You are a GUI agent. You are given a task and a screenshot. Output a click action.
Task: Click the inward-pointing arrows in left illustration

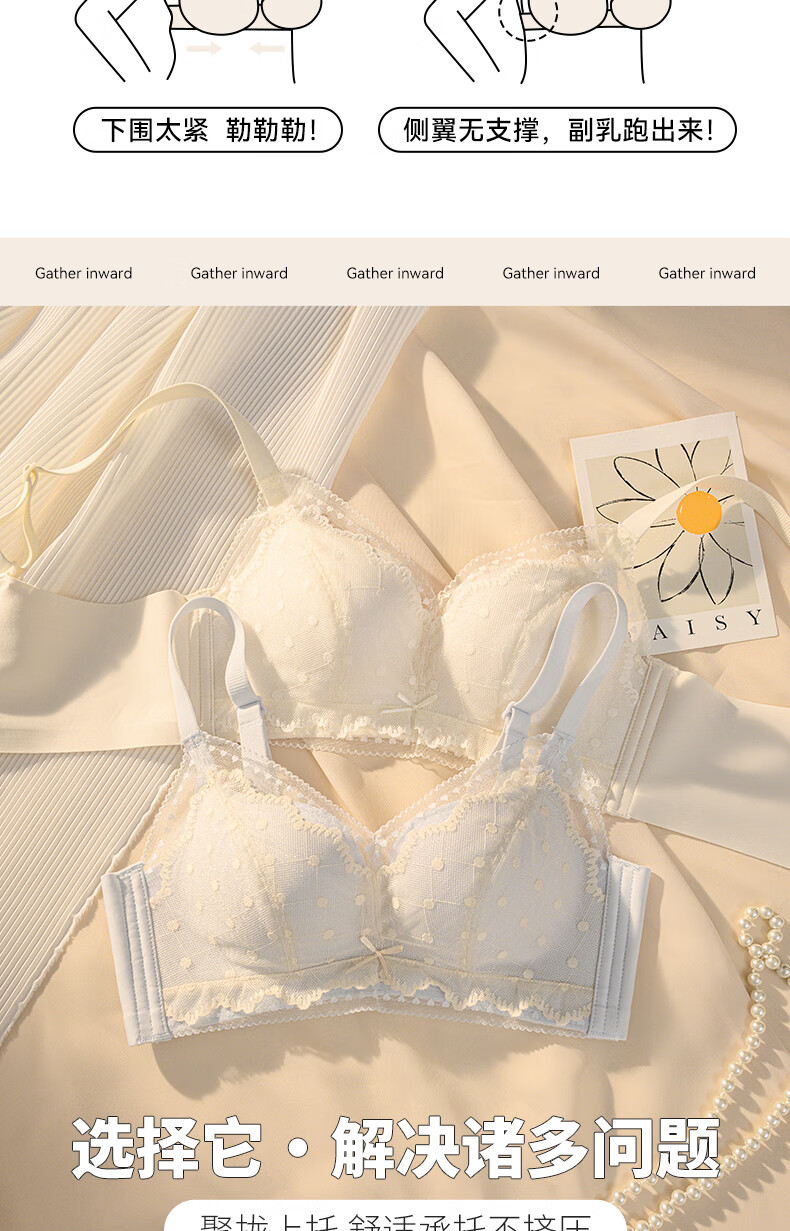237,48
